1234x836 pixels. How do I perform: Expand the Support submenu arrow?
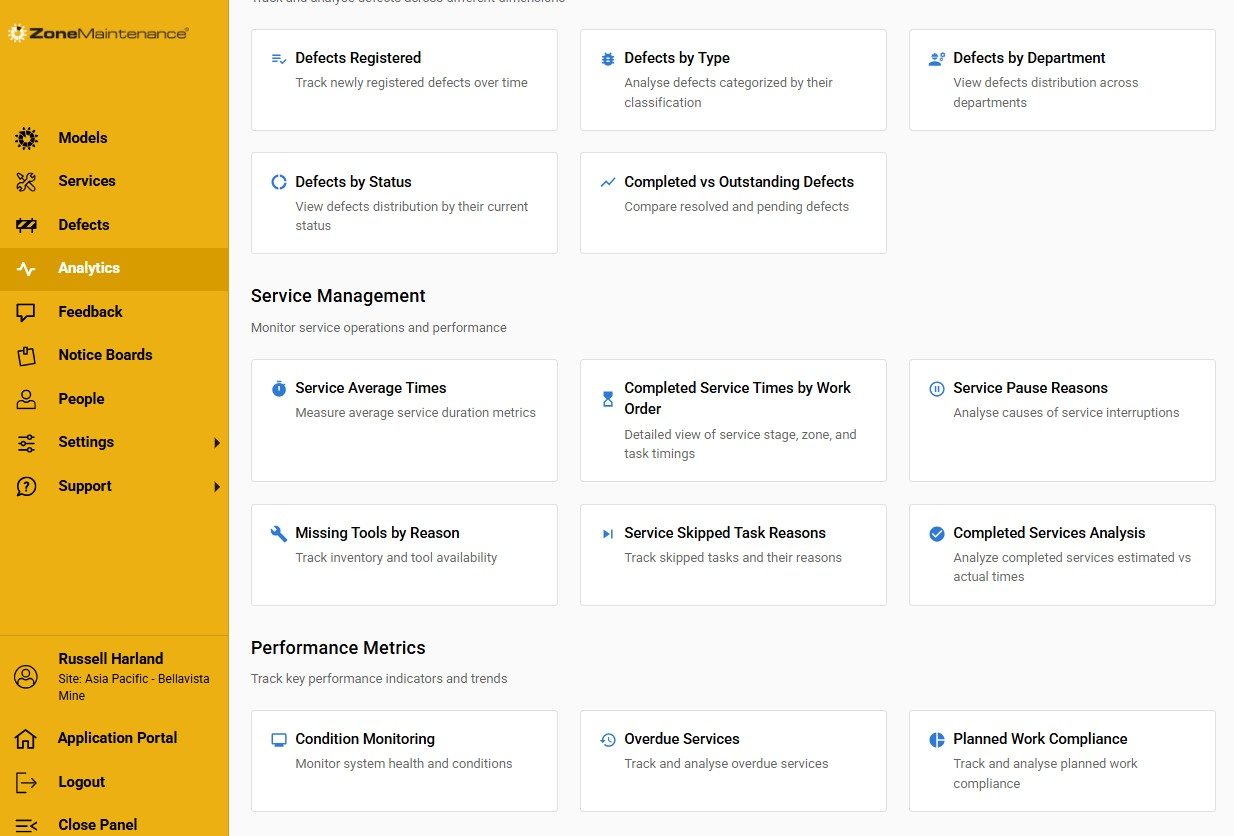point(216,487)
